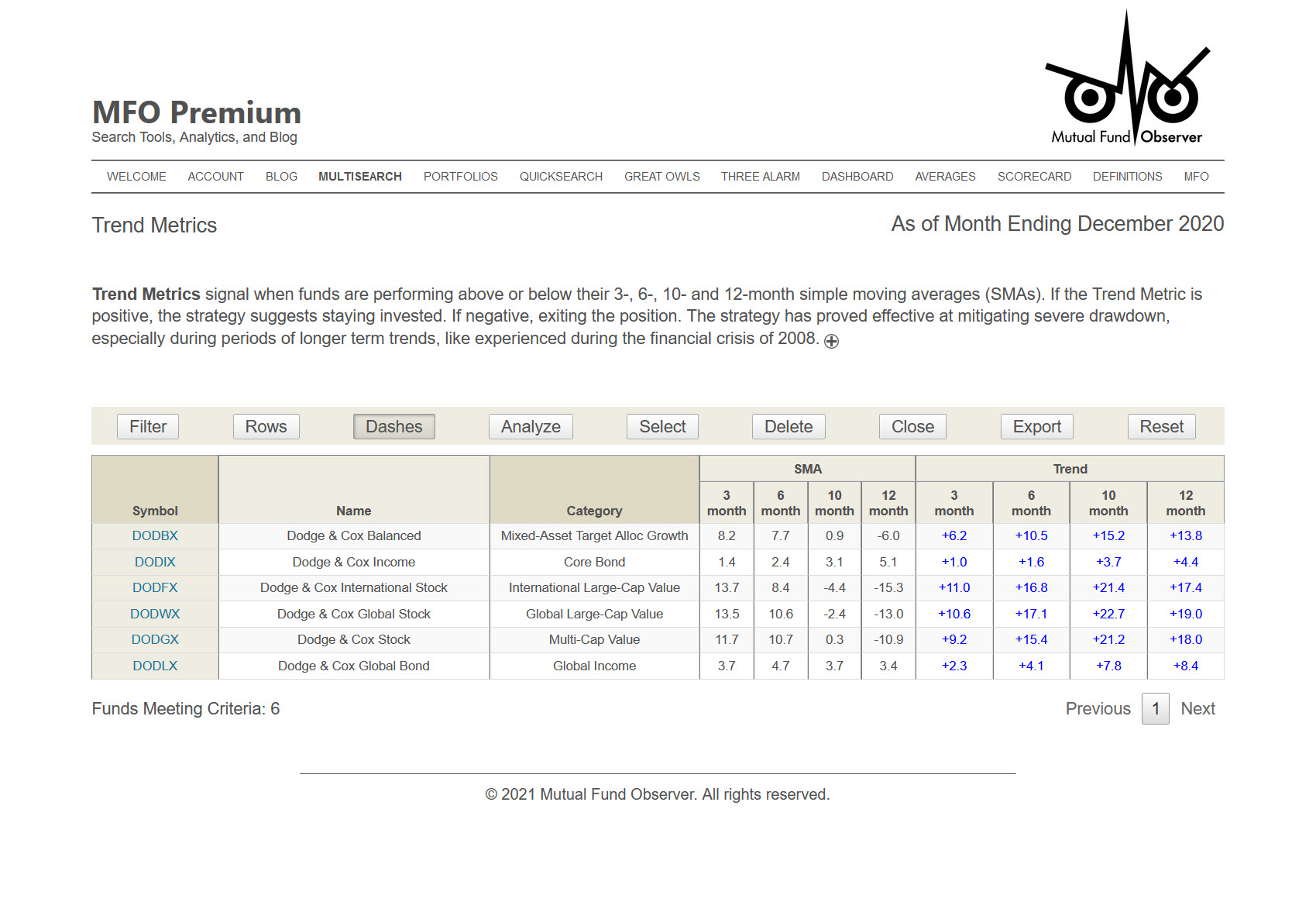Select Dodge & Cox Global Bond name cell
1316x902 pixels.
click(x=354, y=666)
